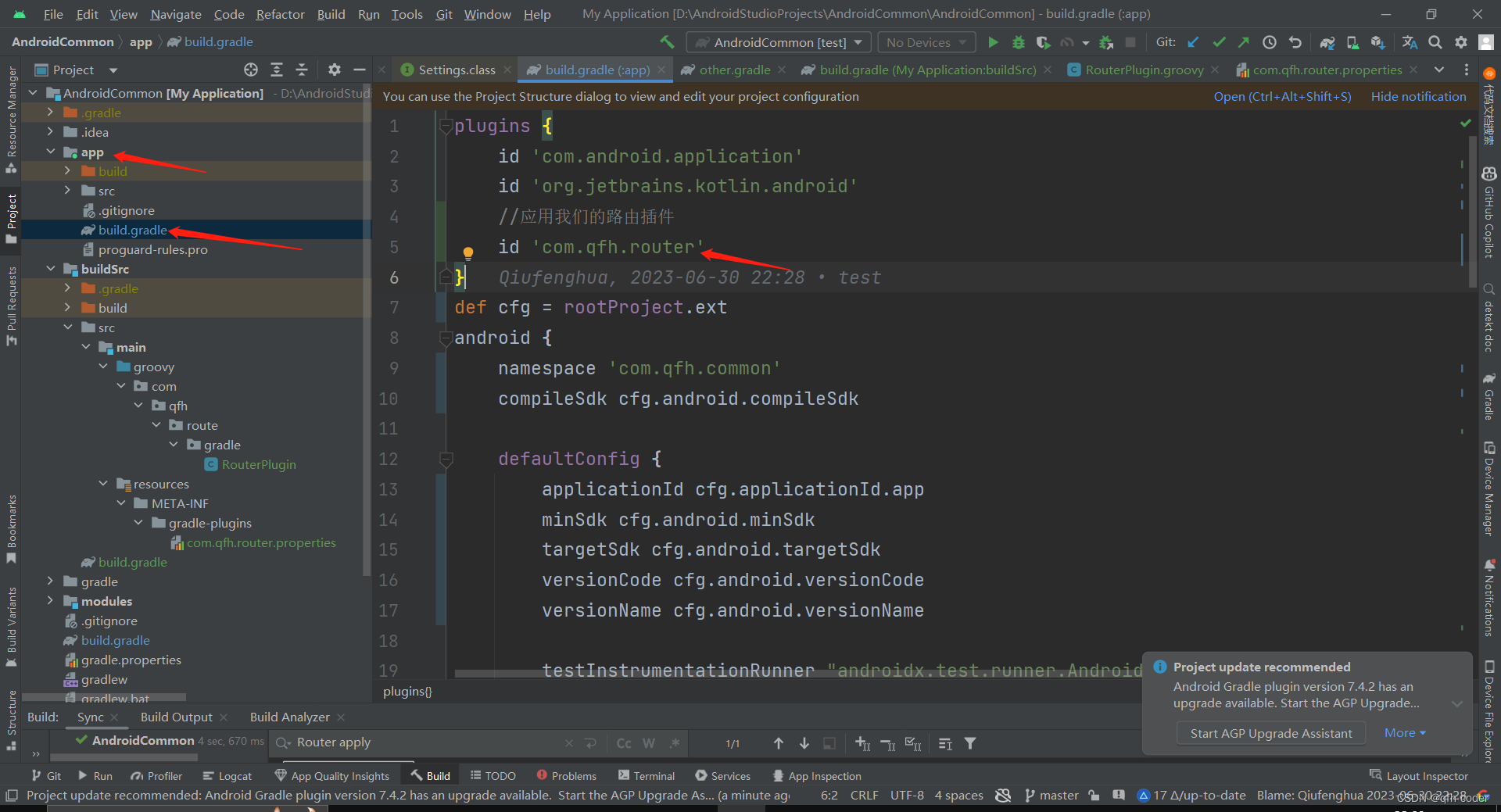Open GitHub Copilot side panel

1488,213
